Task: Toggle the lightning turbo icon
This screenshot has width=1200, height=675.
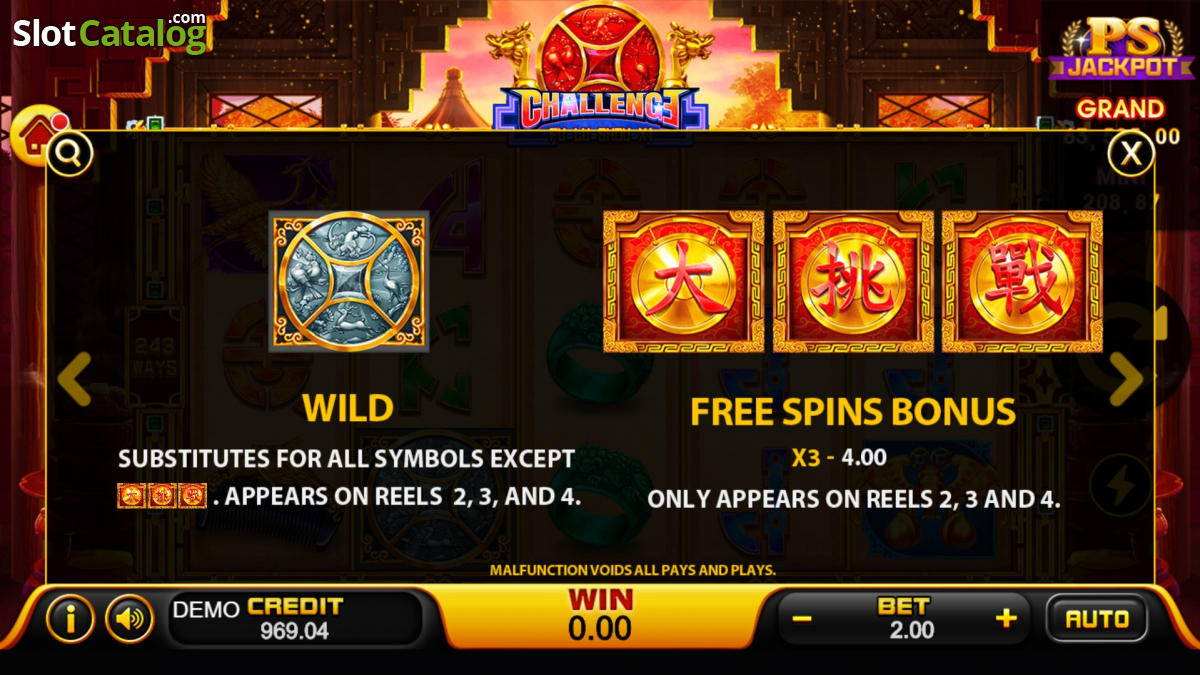Action: [1120, 486]
